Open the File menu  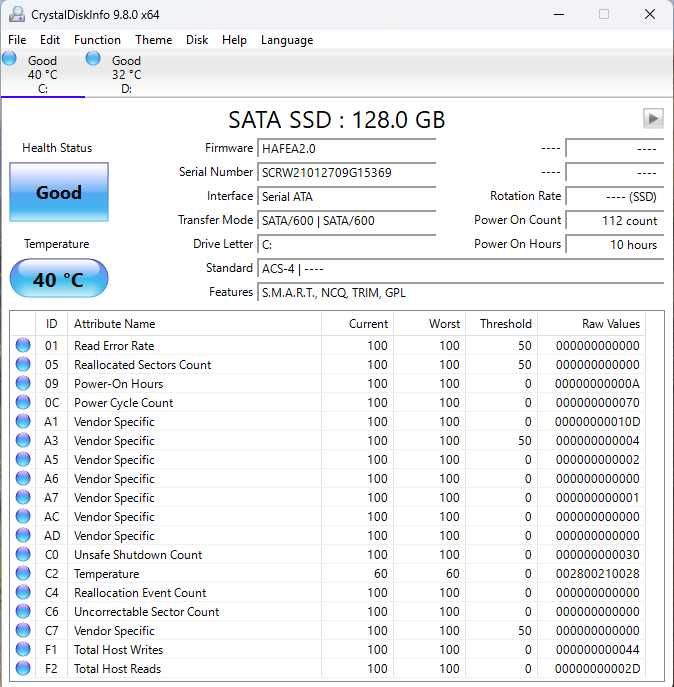tap(17, 40)
